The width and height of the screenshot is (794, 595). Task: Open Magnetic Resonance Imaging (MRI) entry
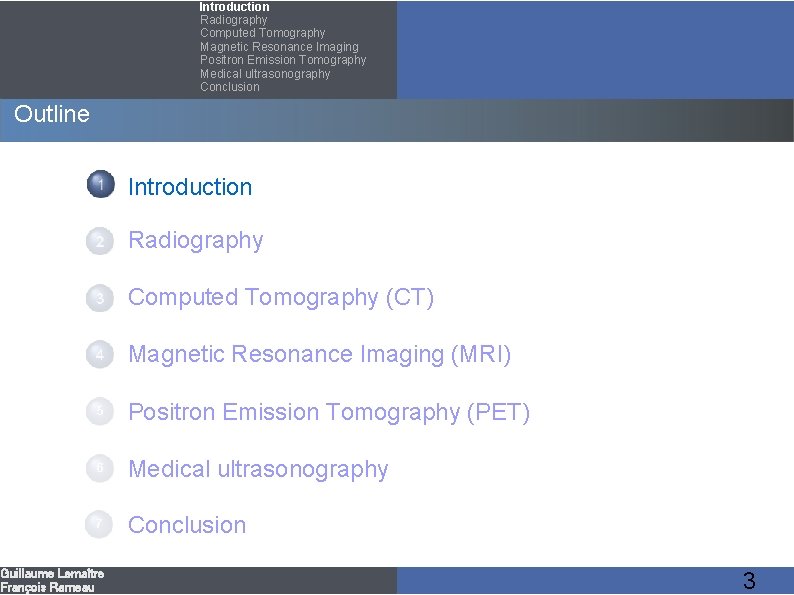click(320, 355)
